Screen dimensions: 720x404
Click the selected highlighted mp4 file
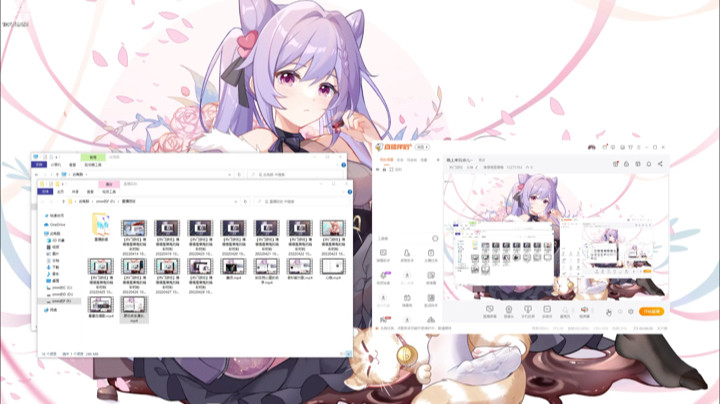[x=134, y=309]
